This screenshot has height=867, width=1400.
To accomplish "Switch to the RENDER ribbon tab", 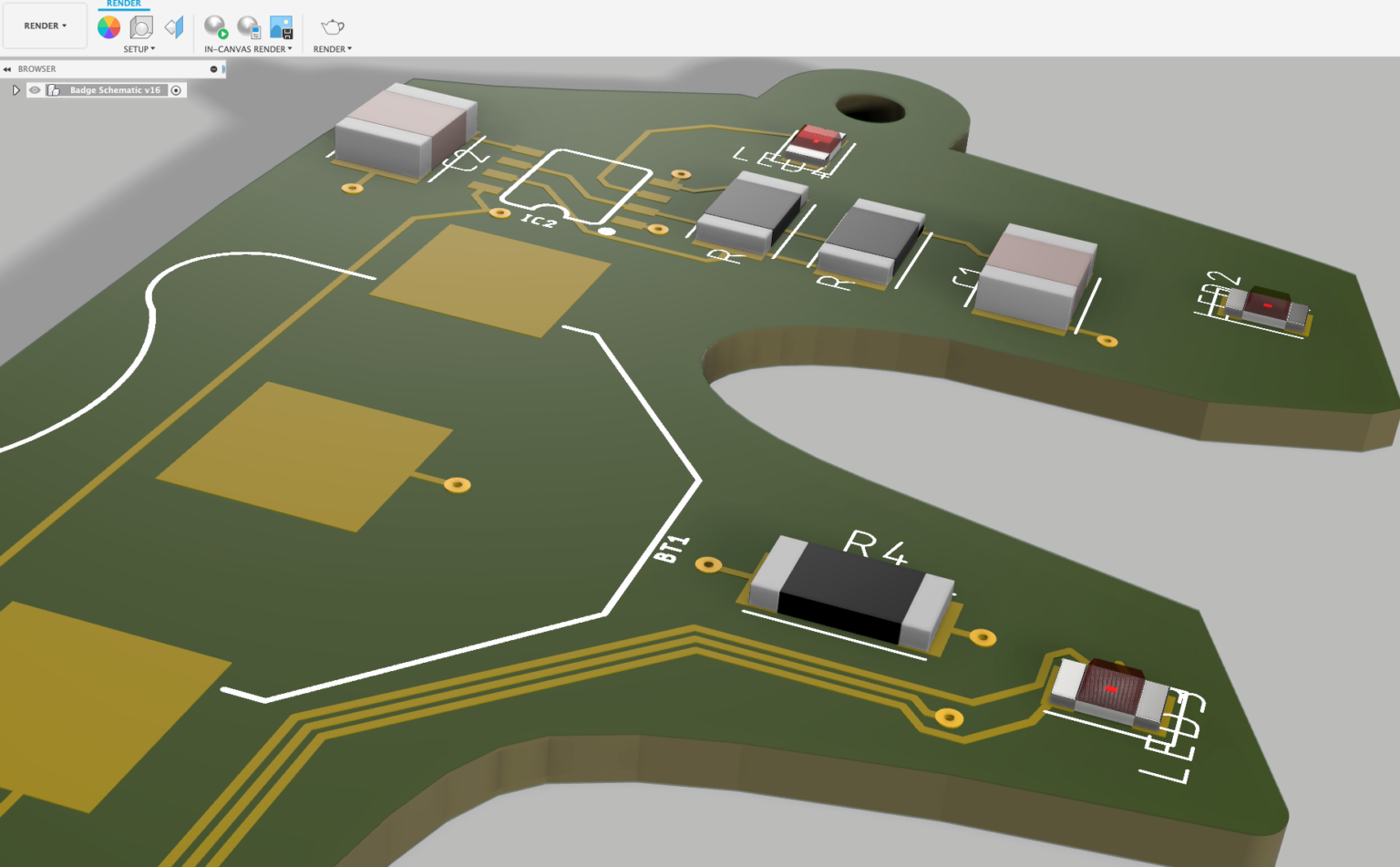I will pos(123,4).
